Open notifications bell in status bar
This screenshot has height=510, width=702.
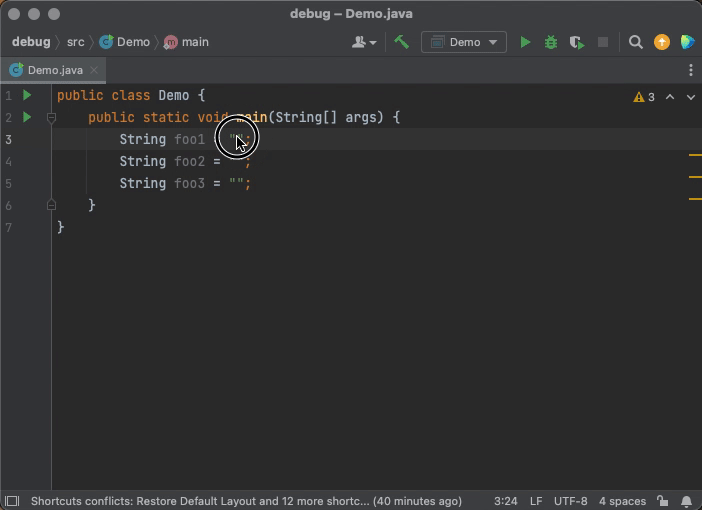(x=686, y=501)
